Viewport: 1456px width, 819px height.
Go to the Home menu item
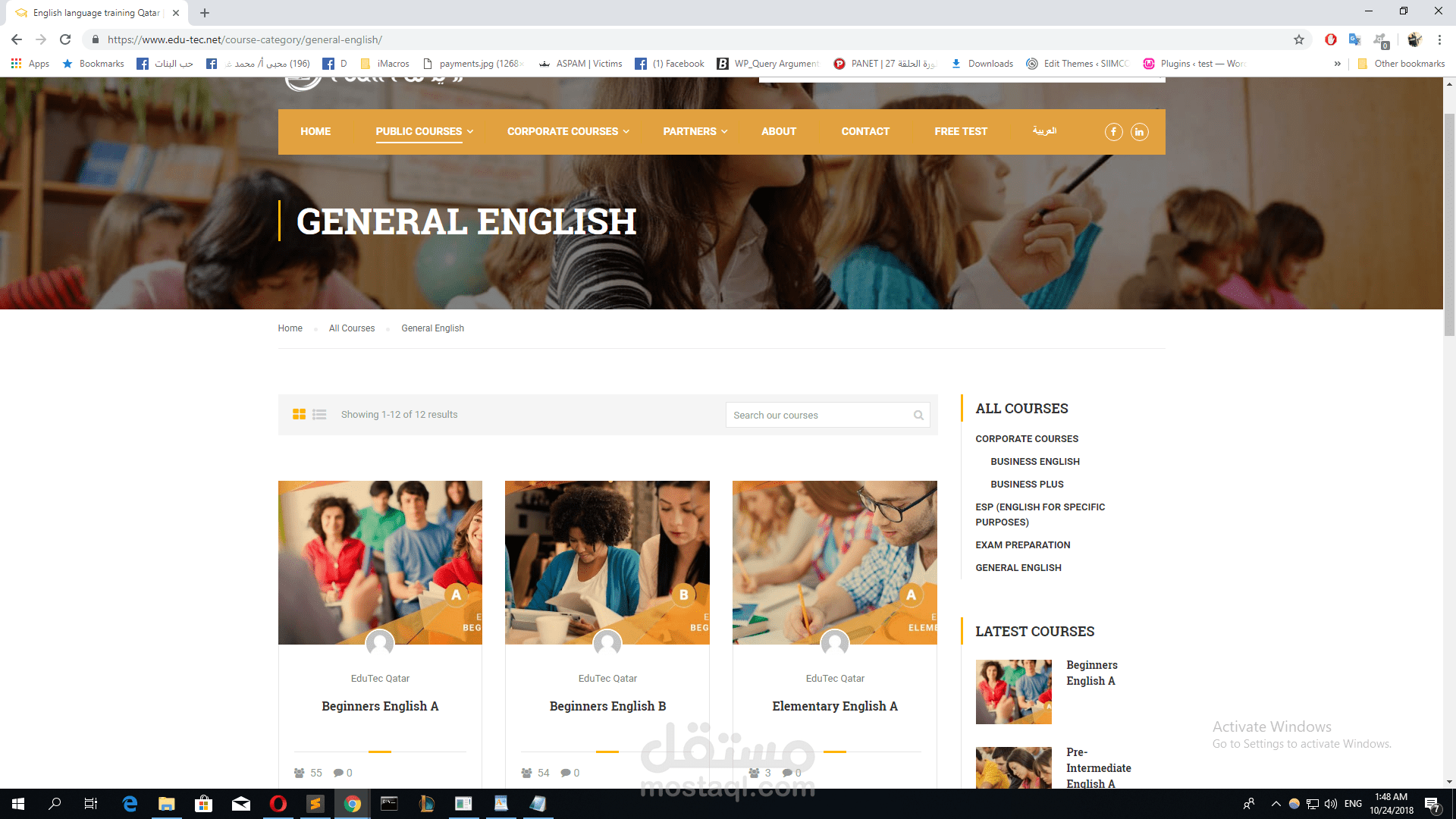315,132
